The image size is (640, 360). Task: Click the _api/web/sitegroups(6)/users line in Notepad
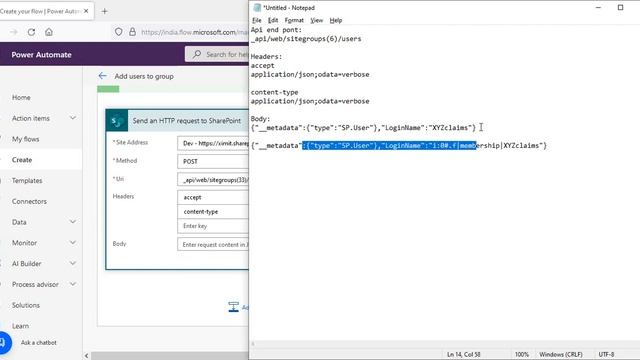[x=306, y=39]
